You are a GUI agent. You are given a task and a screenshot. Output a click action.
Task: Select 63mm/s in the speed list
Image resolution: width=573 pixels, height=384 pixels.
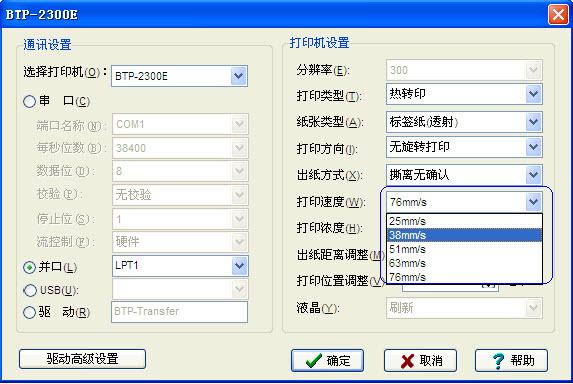click(x=464, y=263)
